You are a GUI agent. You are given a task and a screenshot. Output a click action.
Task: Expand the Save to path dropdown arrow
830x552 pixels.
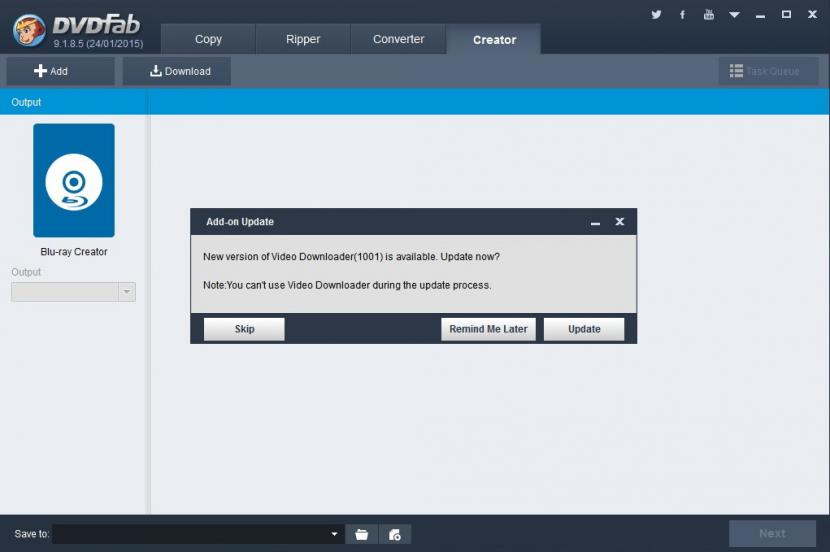pyautogui.click(x=335, y=534)
